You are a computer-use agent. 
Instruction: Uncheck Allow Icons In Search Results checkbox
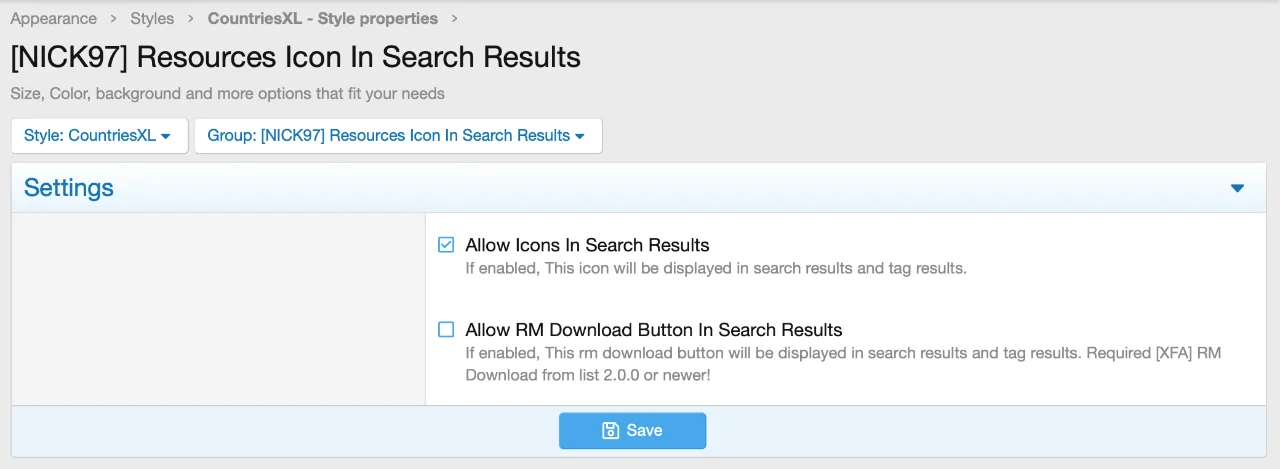tap(446, 245)
